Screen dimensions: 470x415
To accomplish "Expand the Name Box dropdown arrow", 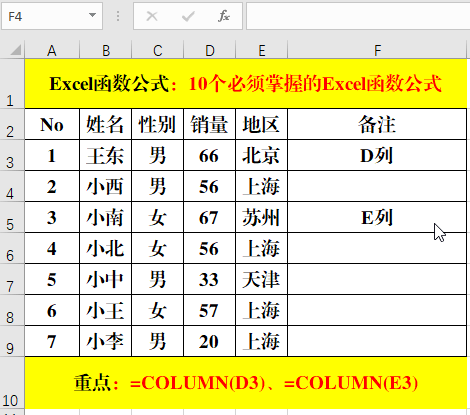I will (92, 15).
